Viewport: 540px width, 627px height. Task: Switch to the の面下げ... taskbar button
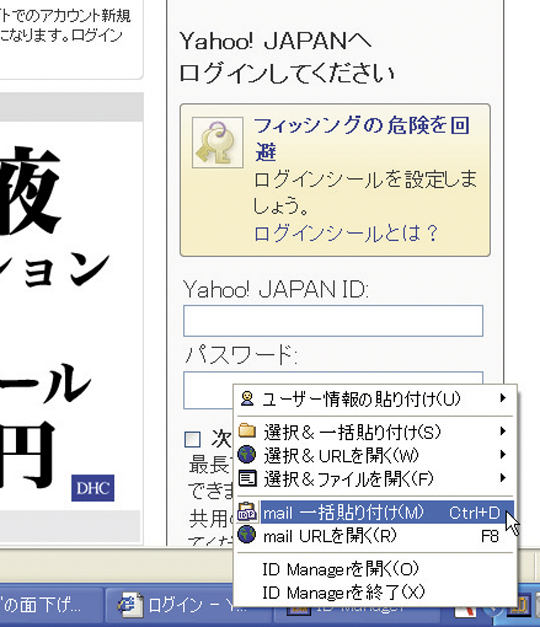tap(50, 605)
